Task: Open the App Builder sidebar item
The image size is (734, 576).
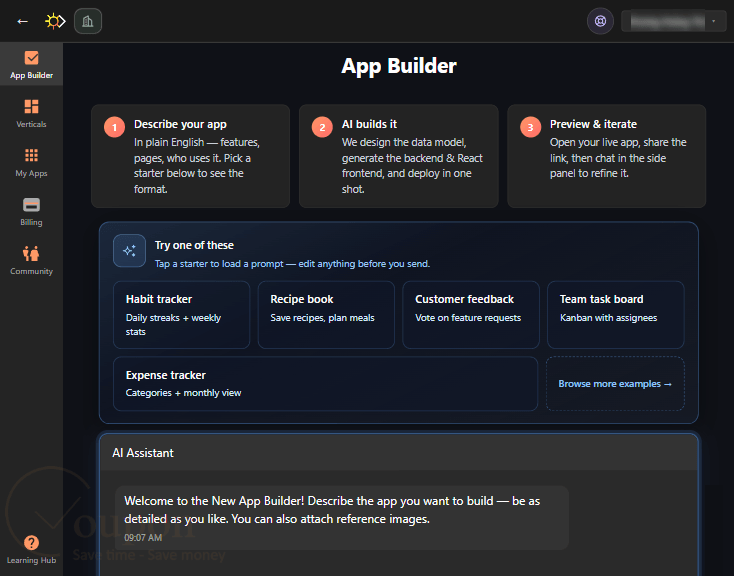Action: [31, 65]
